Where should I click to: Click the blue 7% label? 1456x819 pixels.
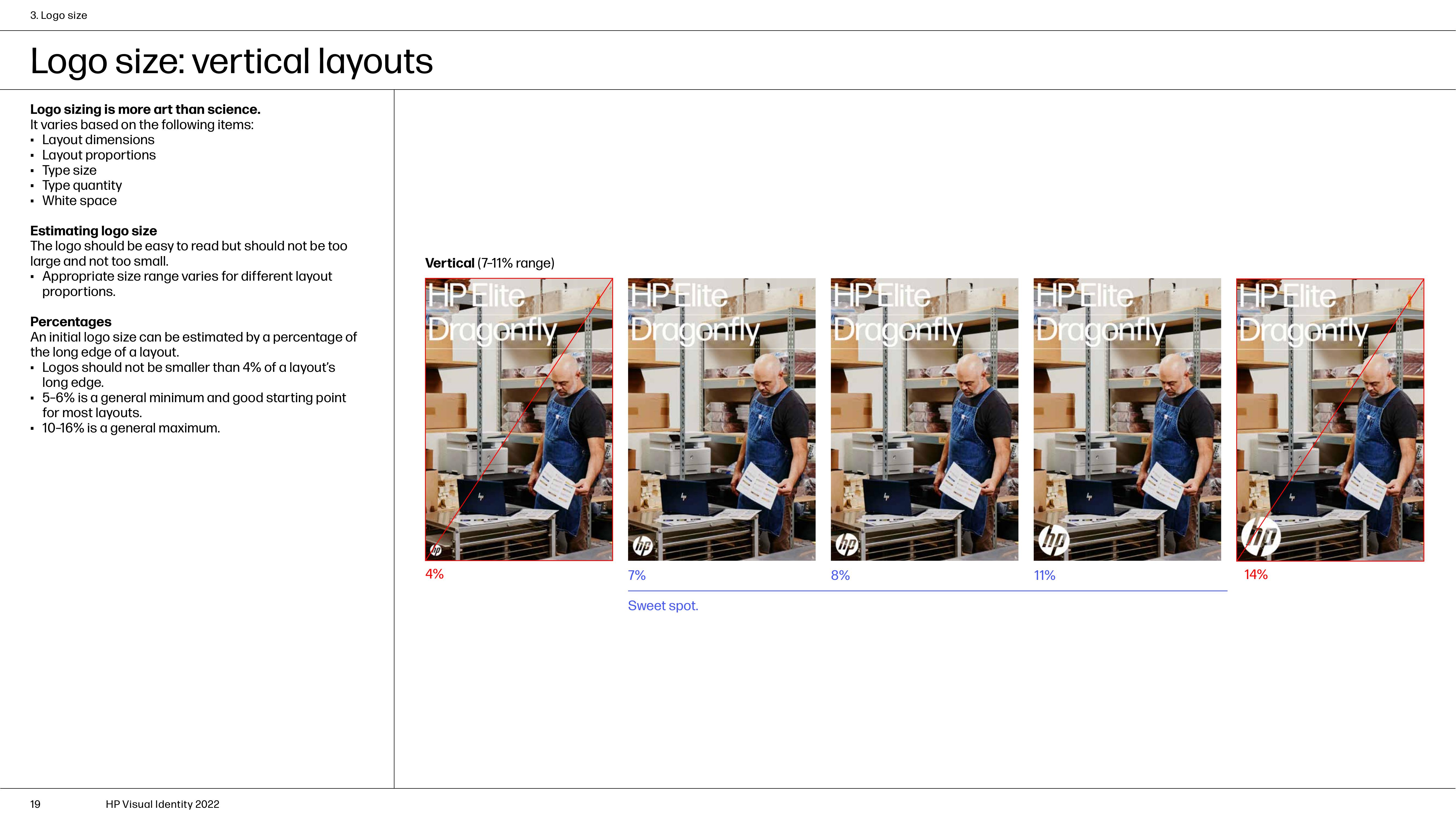coord(637,575)
